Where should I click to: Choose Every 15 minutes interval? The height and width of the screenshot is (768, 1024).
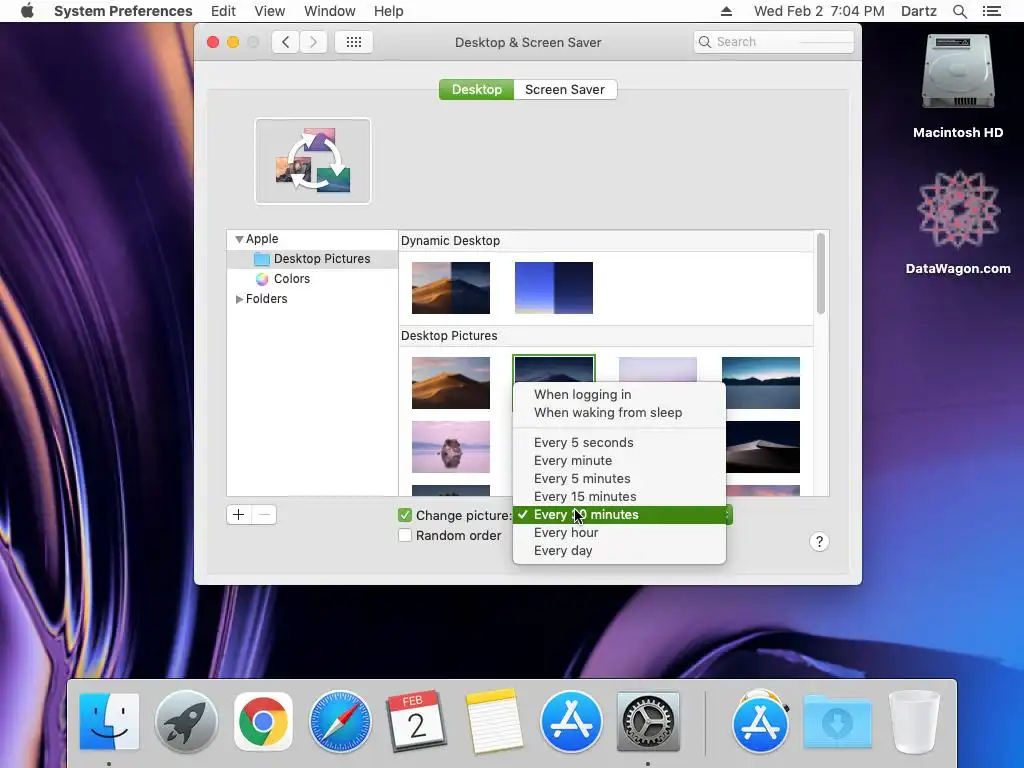point(619,496)
